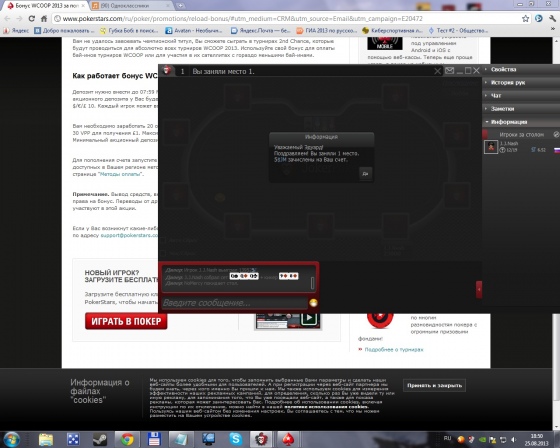Open the emoticon smiley picker in chat
The width and height of the screenshot is (560, 448).
(x=313, y=303)
